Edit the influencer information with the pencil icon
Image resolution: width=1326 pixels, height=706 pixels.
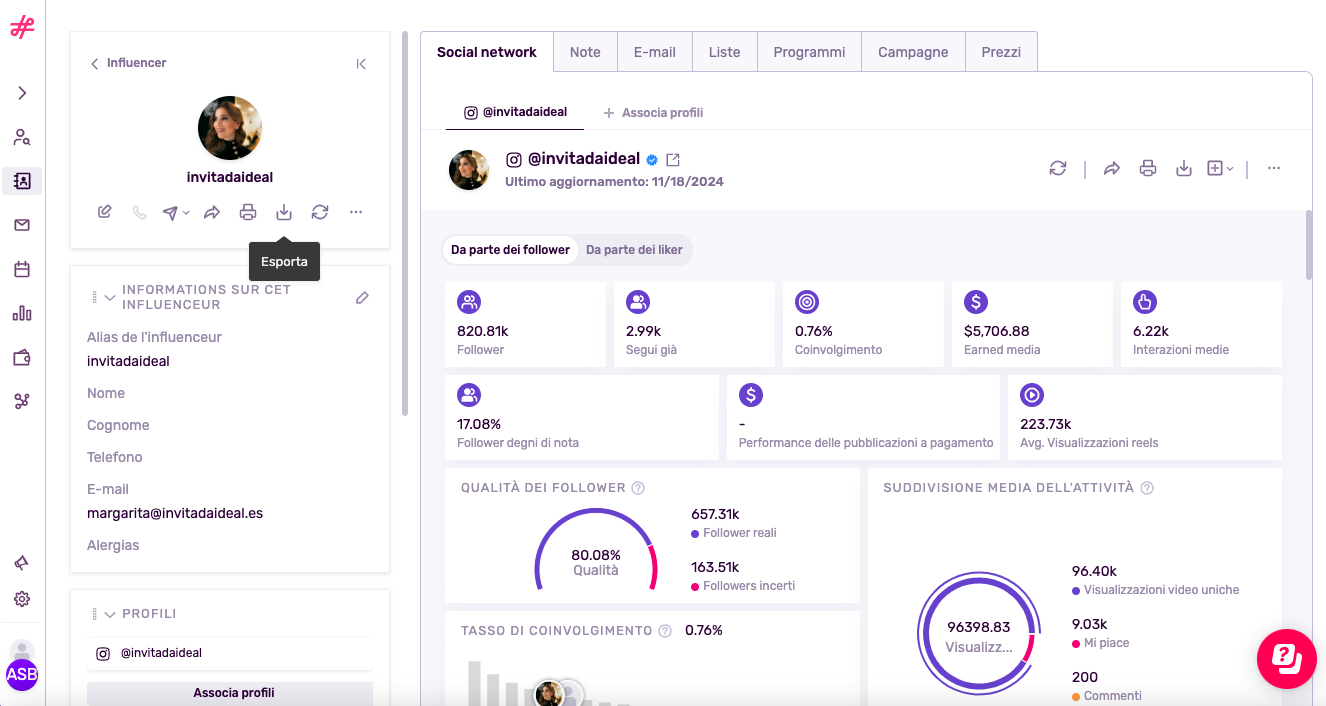362,297
